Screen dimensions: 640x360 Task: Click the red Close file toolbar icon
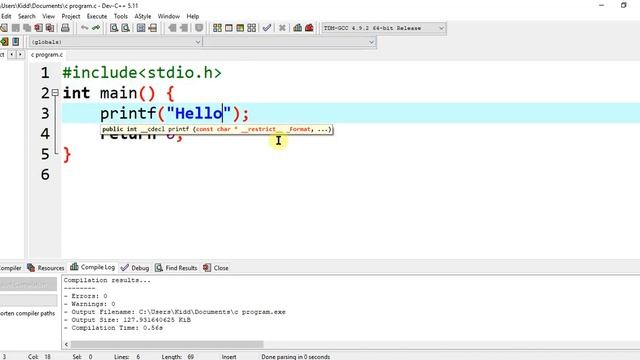pos(38,28)
